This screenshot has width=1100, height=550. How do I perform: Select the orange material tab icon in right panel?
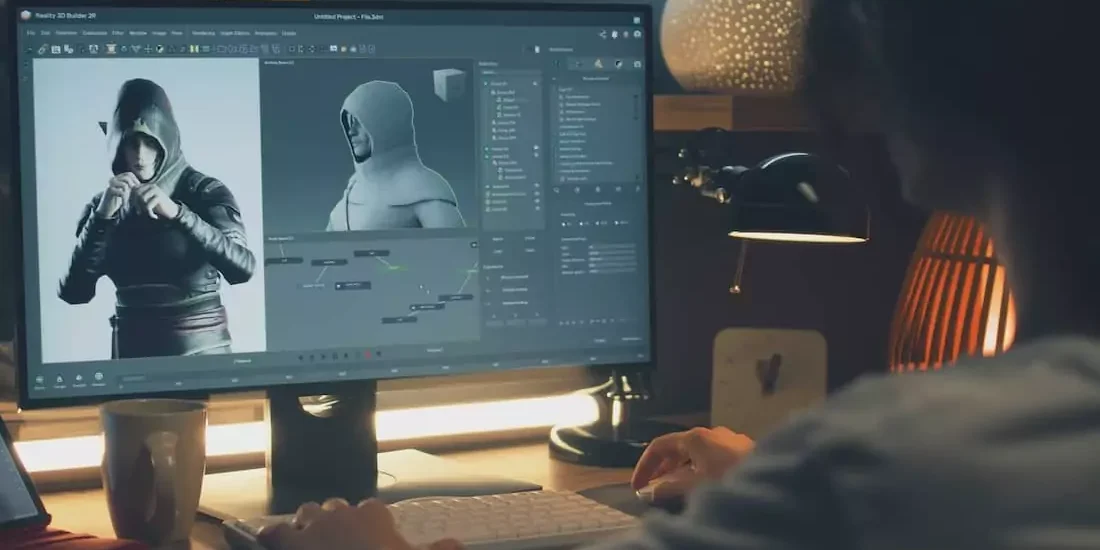[x=599, y=65]
